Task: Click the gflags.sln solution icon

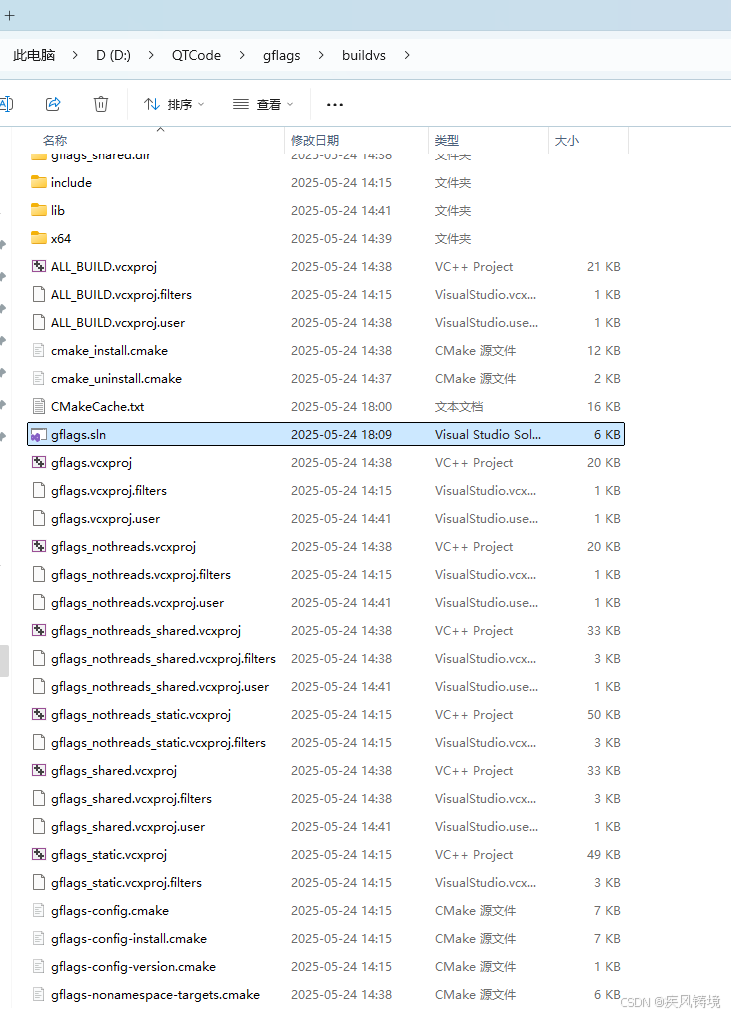Action: click(x=39, y=435)
